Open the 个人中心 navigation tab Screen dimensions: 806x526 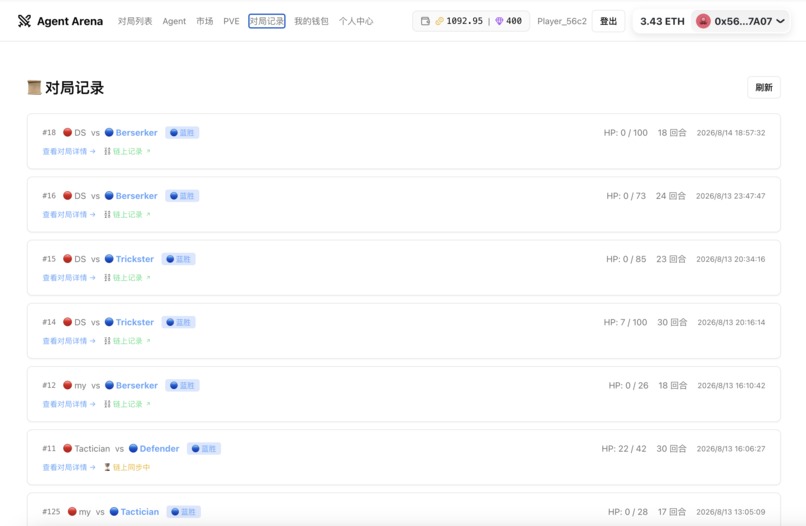click(356, 21)
